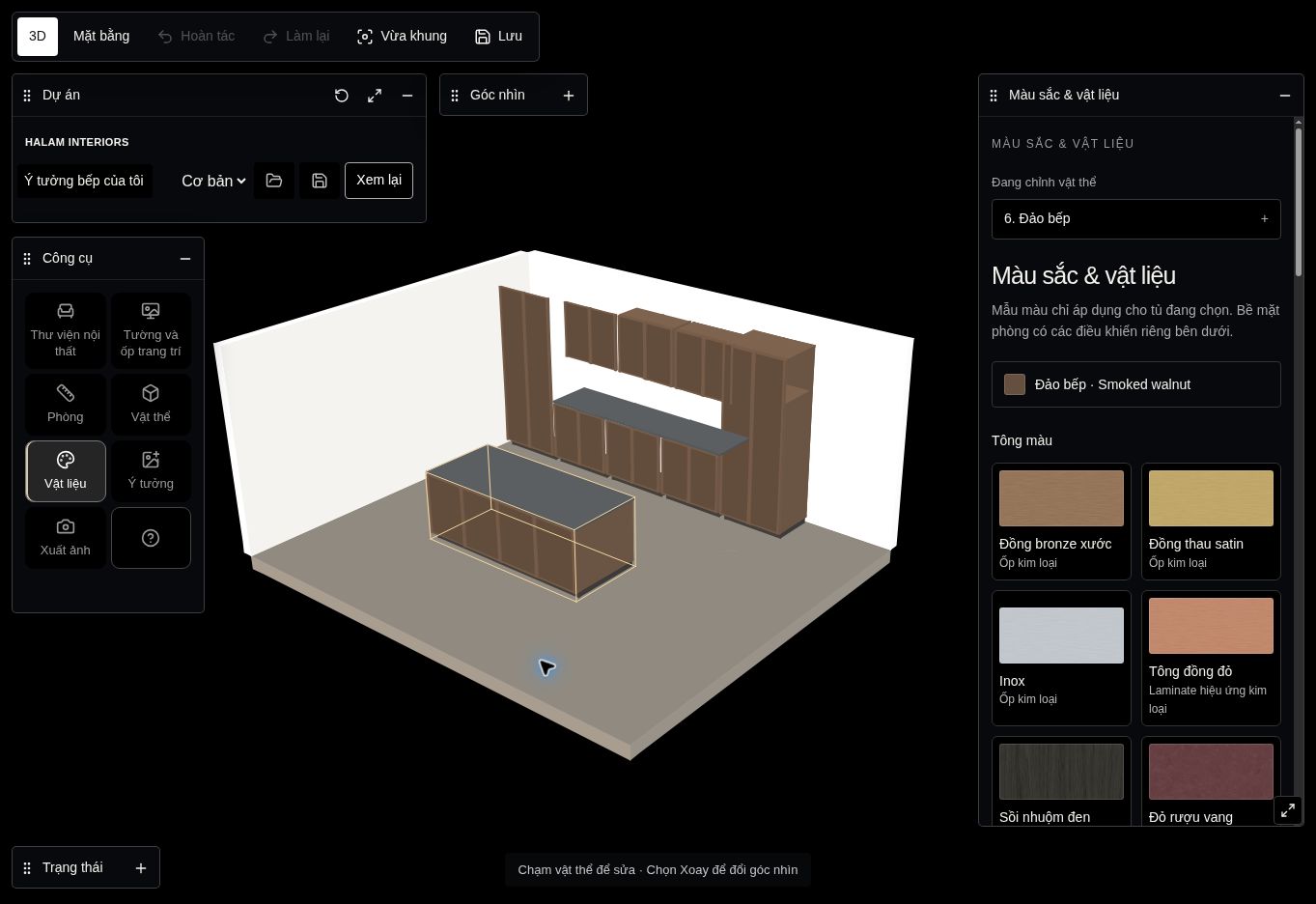Click the Làm lại redo button
Screen dimensions: 1316x904
point(296,37)
